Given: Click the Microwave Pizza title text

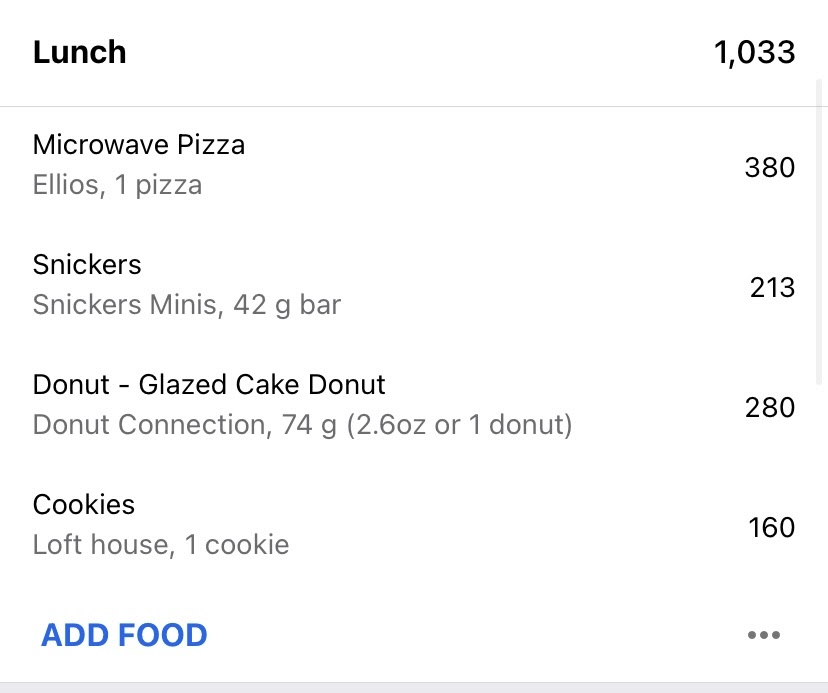Looking at the screenshot, I should coord(139,145).
